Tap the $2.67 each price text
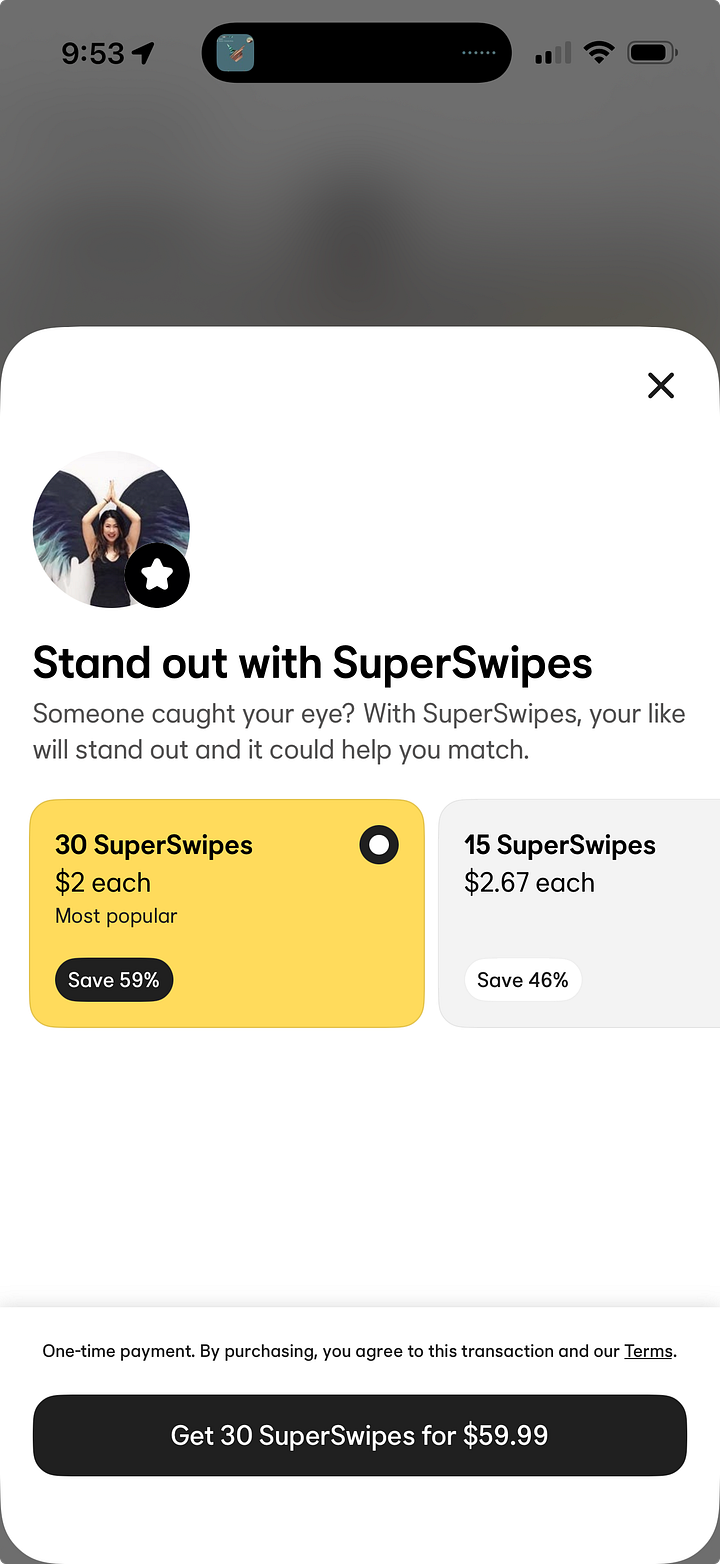Screen dimensions: 720x1564 coord(529,882)
